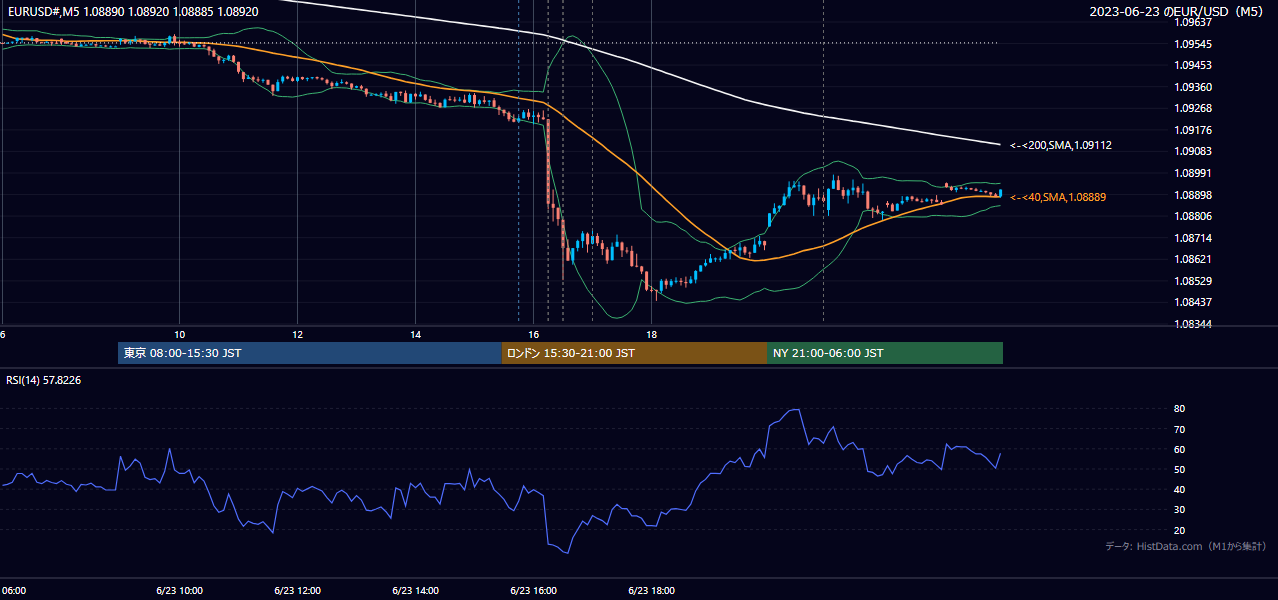Click the 6/23 12:00 bottom time label
Image resolution: width=1278 pixels, height=600 pixels.
click(298, 590)
